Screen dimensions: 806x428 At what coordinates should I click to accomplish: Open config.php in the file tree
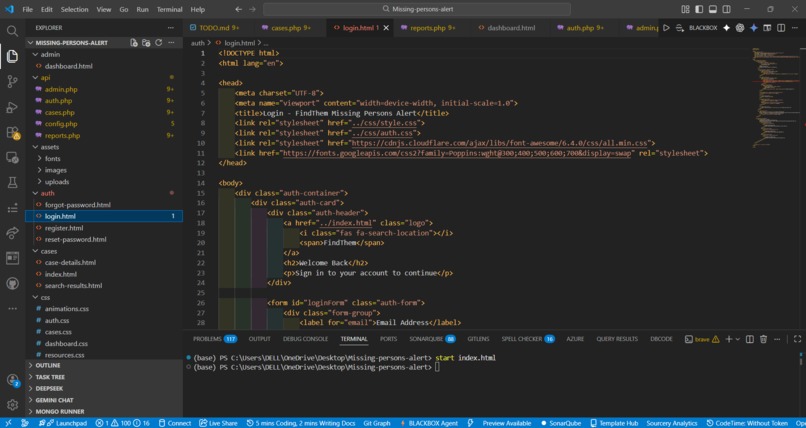tap(61, 124)
